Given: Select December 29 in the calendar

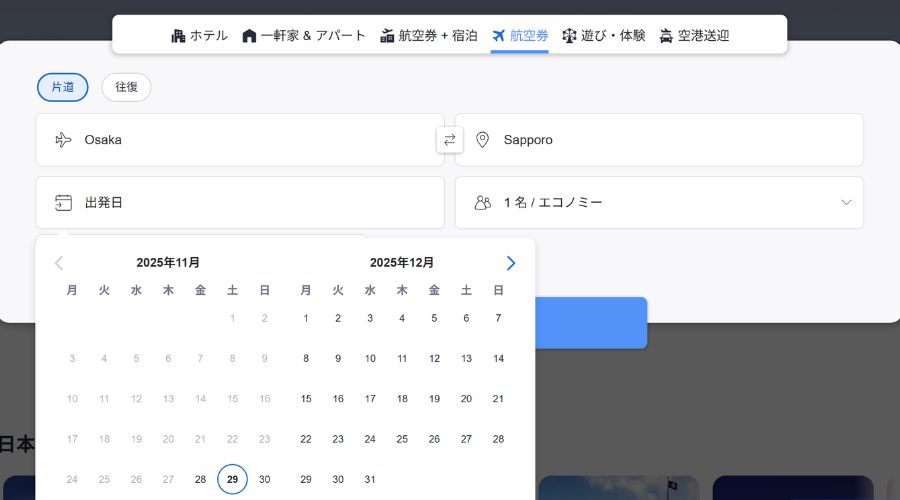Looking at the screenshot, I should [306, 479].
